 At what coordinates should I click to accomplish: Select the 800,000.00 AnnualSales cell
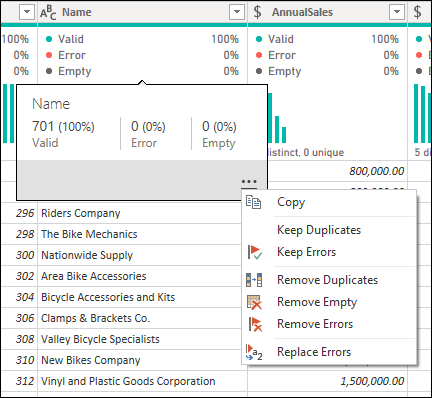337,171
